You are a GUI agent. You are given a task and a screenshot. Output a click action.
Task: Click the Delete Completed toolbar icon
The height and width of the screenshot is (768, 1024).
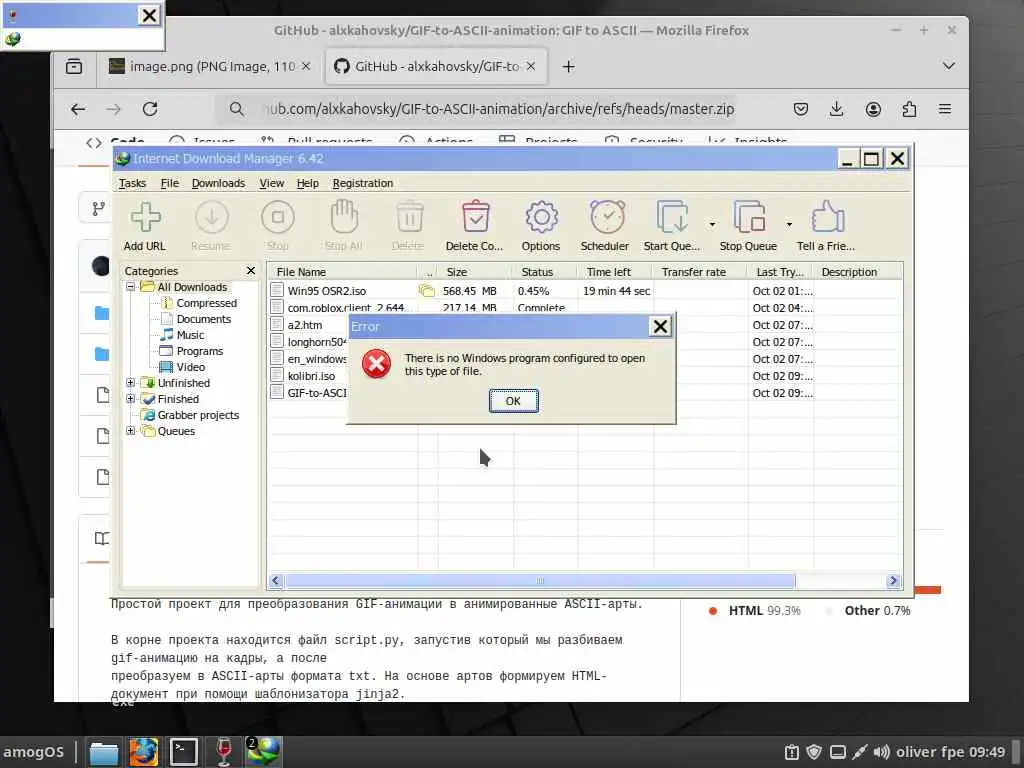point(475,225)
